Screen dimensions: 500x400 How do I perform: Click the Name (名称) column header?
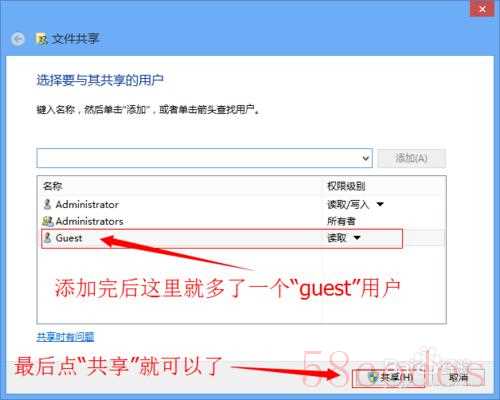[53, 186]
